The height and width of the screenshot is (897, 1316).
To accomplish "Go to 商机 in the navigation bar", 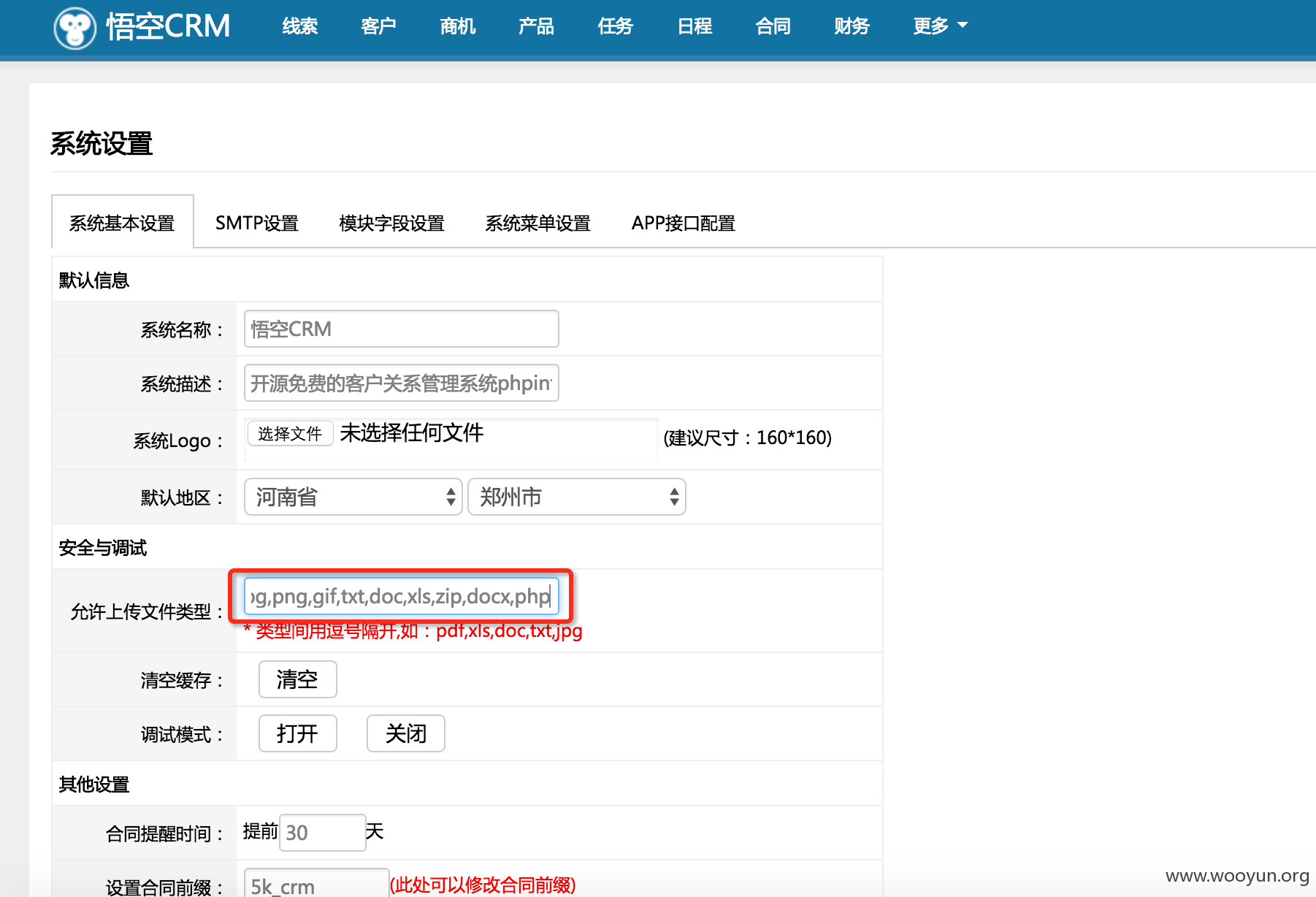I will pyautogui.click(x=458, y=26).
